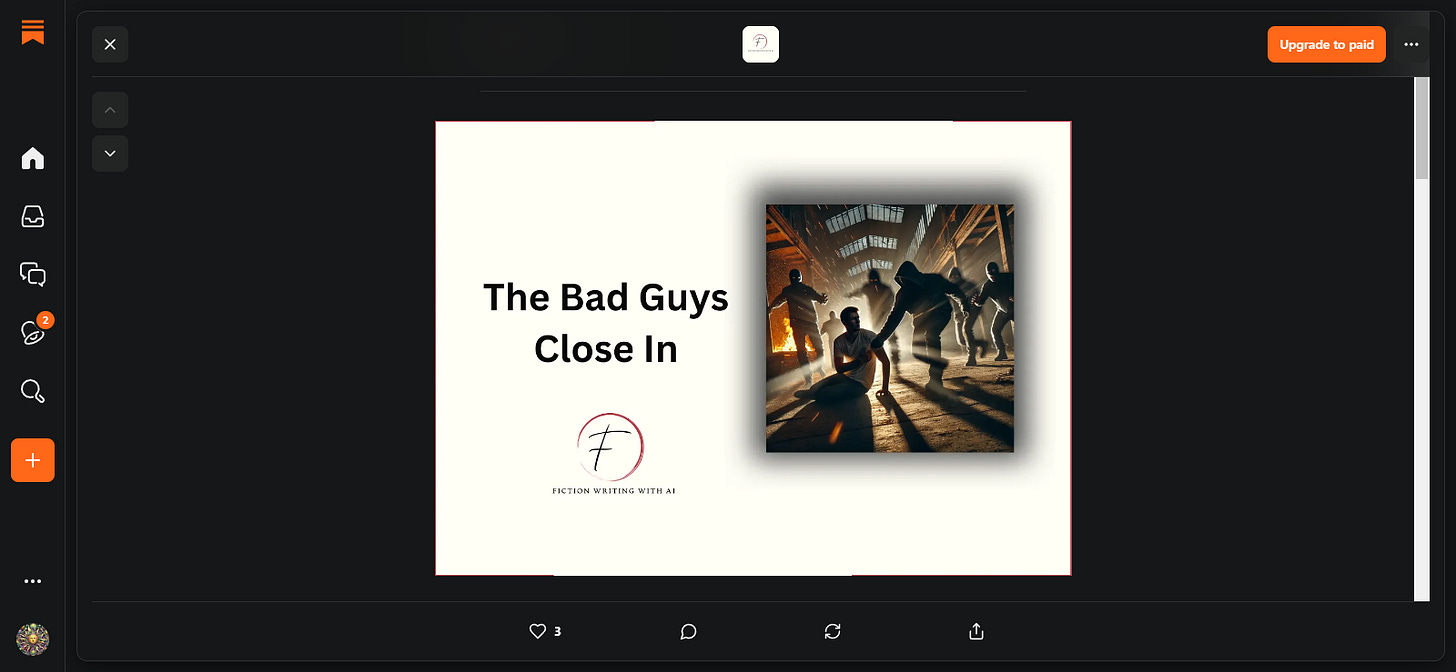Open post options three-dot menu
Image resolution: width=1456 pixels, height=672 pixels.
click(x=1411, y=44)
